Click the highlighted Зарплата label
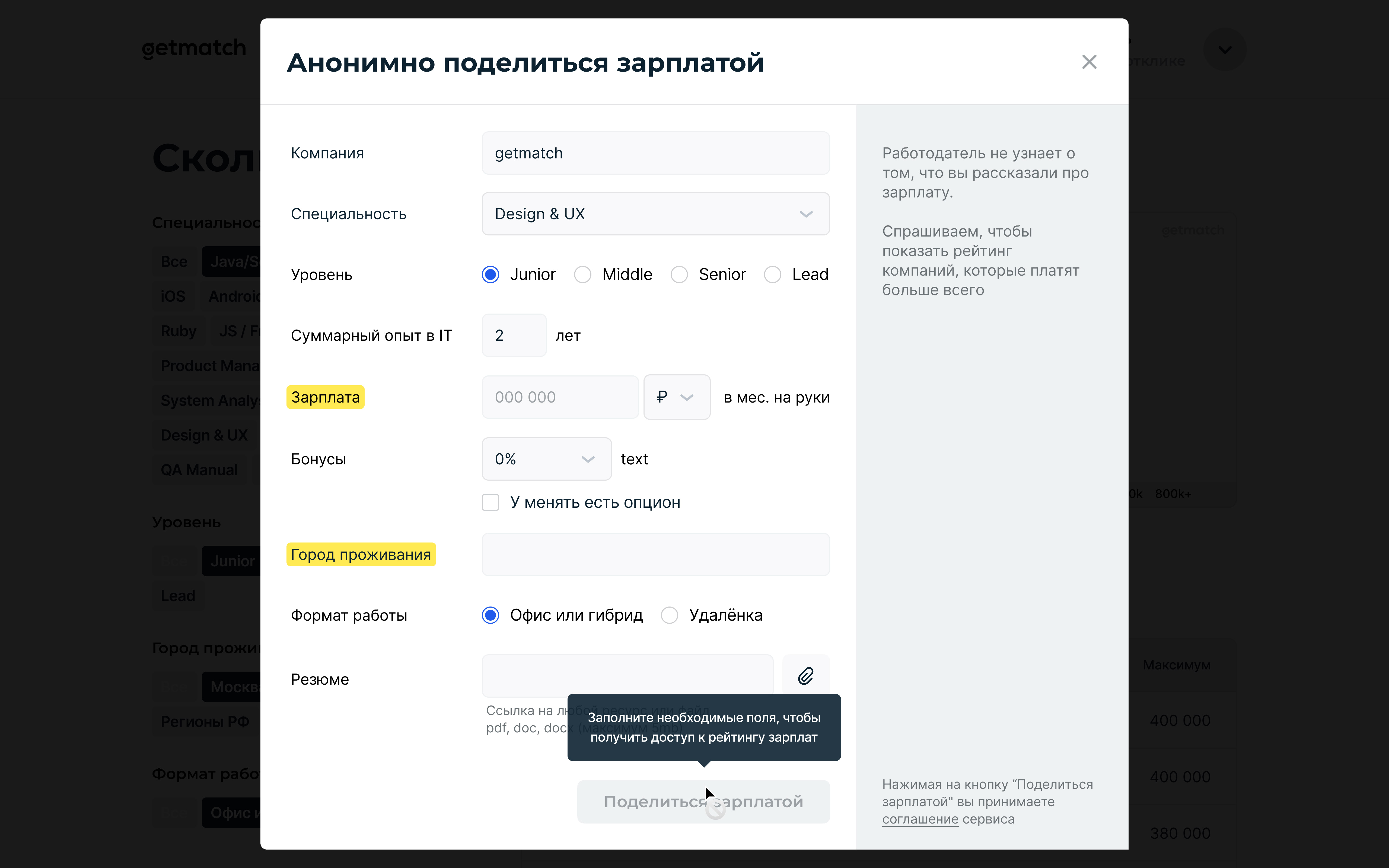 pos(326,397)
